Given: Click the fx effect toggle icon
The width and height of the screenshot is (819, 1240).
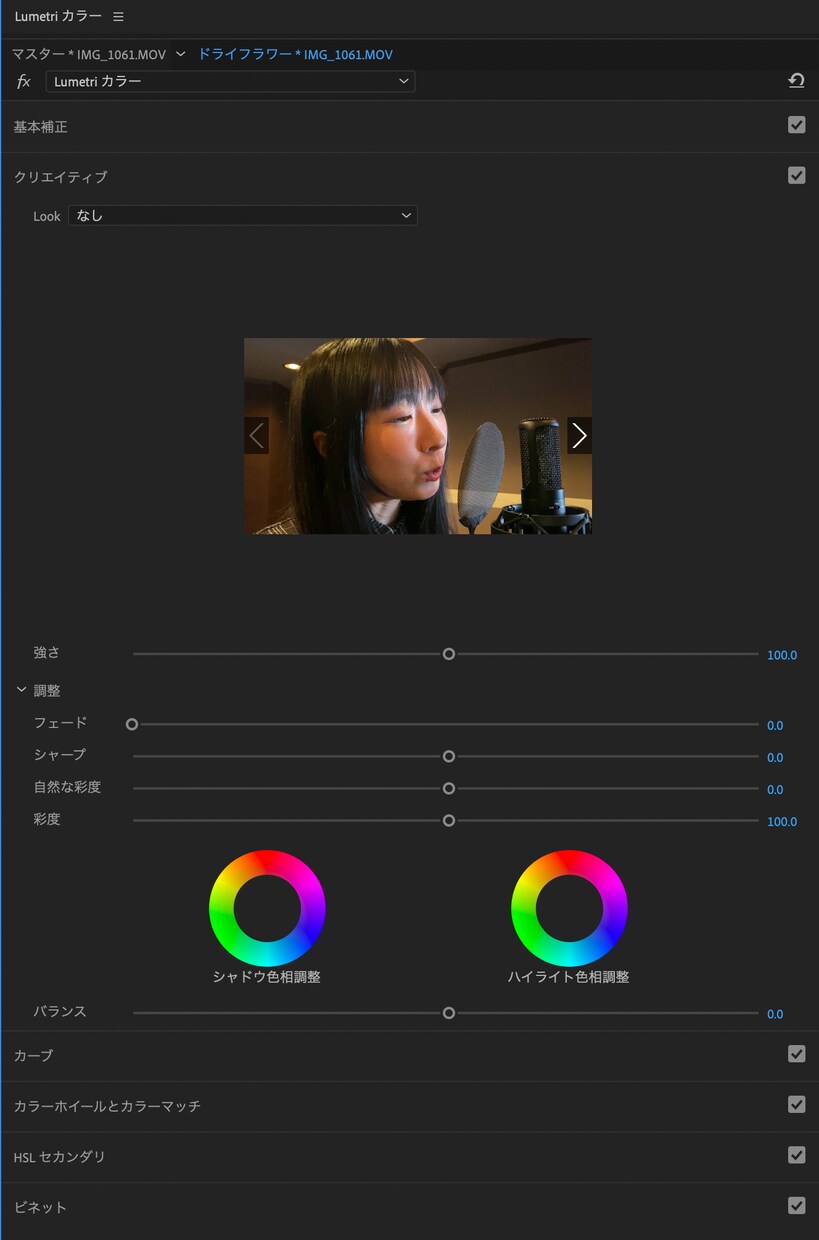Looking at the screenshot, I should coord(24,81).
